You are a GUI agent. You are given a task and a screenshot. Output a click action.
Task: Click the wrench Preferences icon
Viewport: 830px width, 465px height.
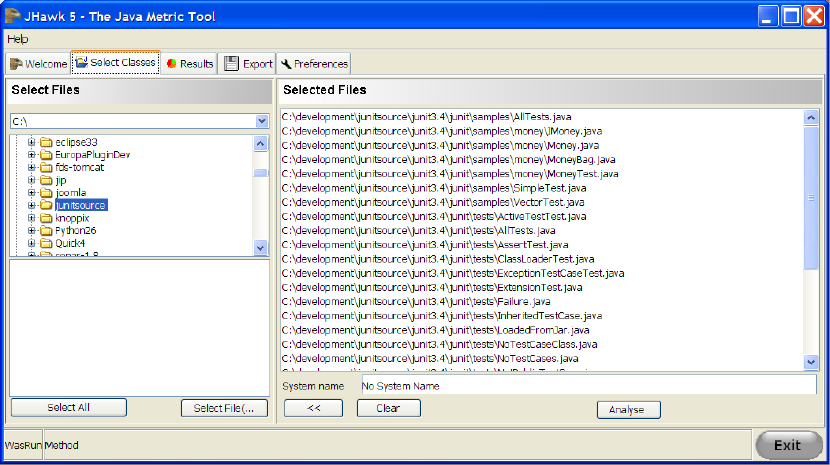pos(286,64)
